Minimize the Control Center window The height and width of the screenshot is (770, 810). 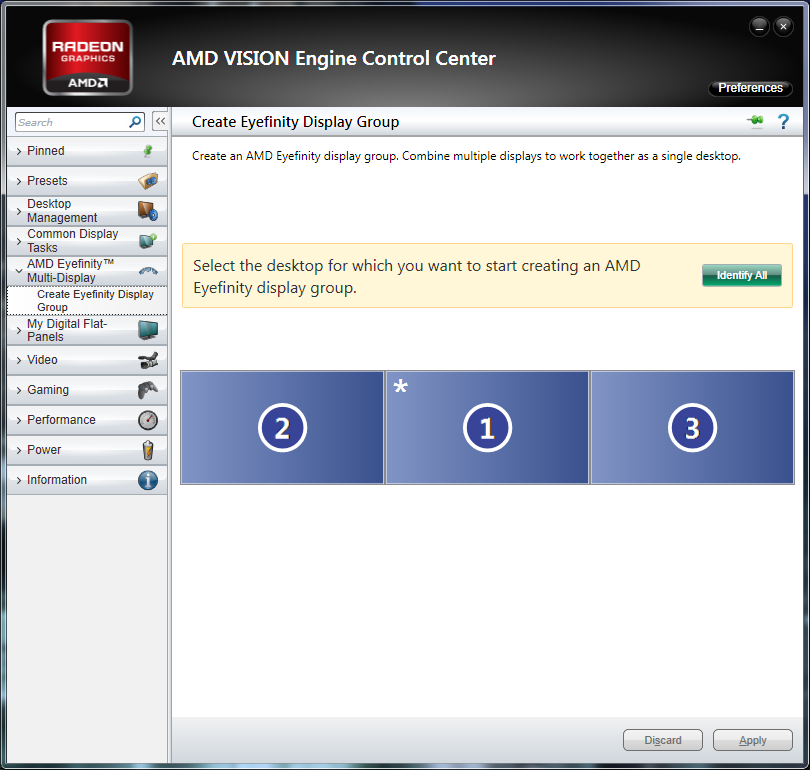(x=759, y=26)
